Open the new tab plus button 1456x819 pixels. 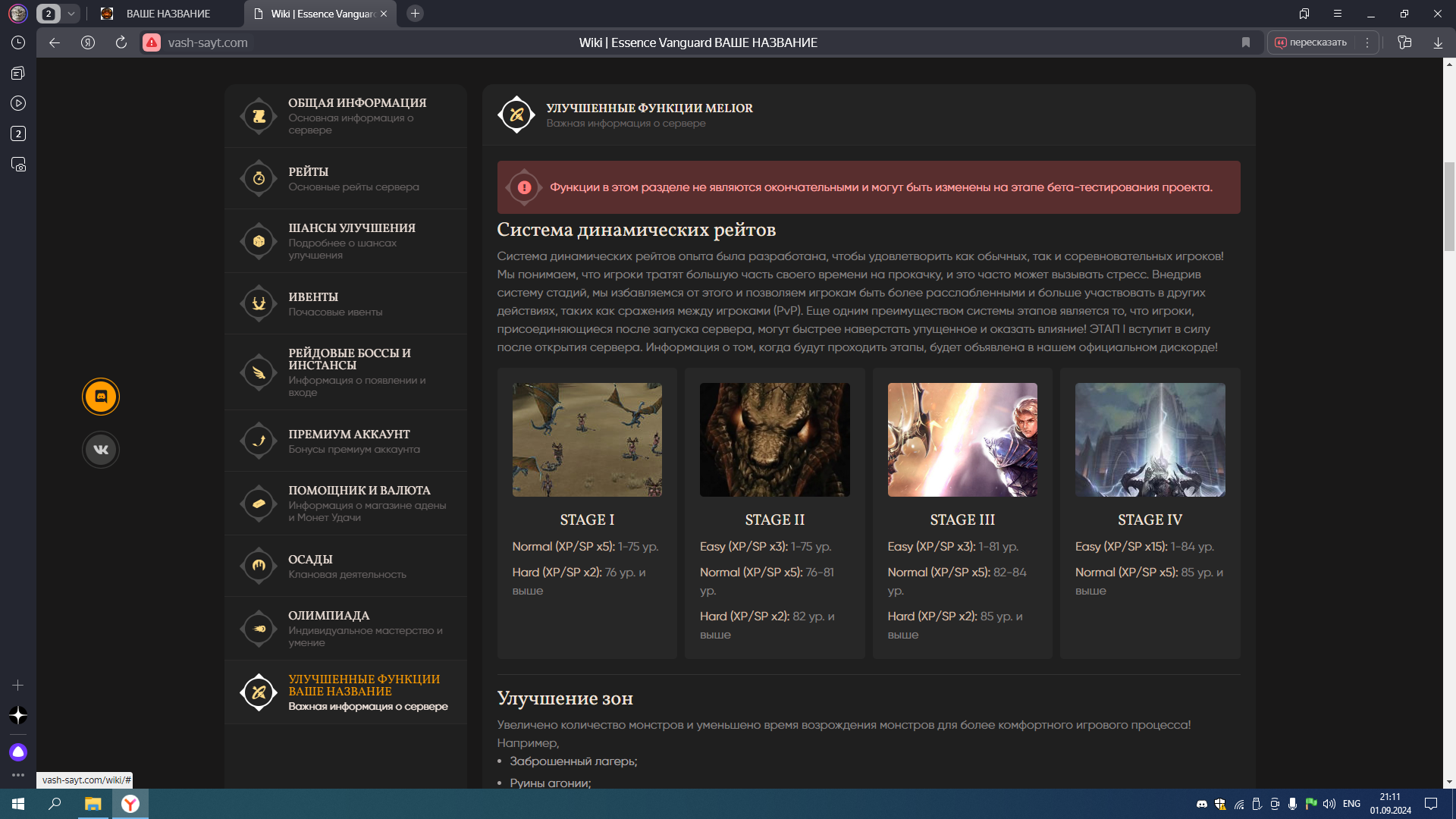pos(415,14)
